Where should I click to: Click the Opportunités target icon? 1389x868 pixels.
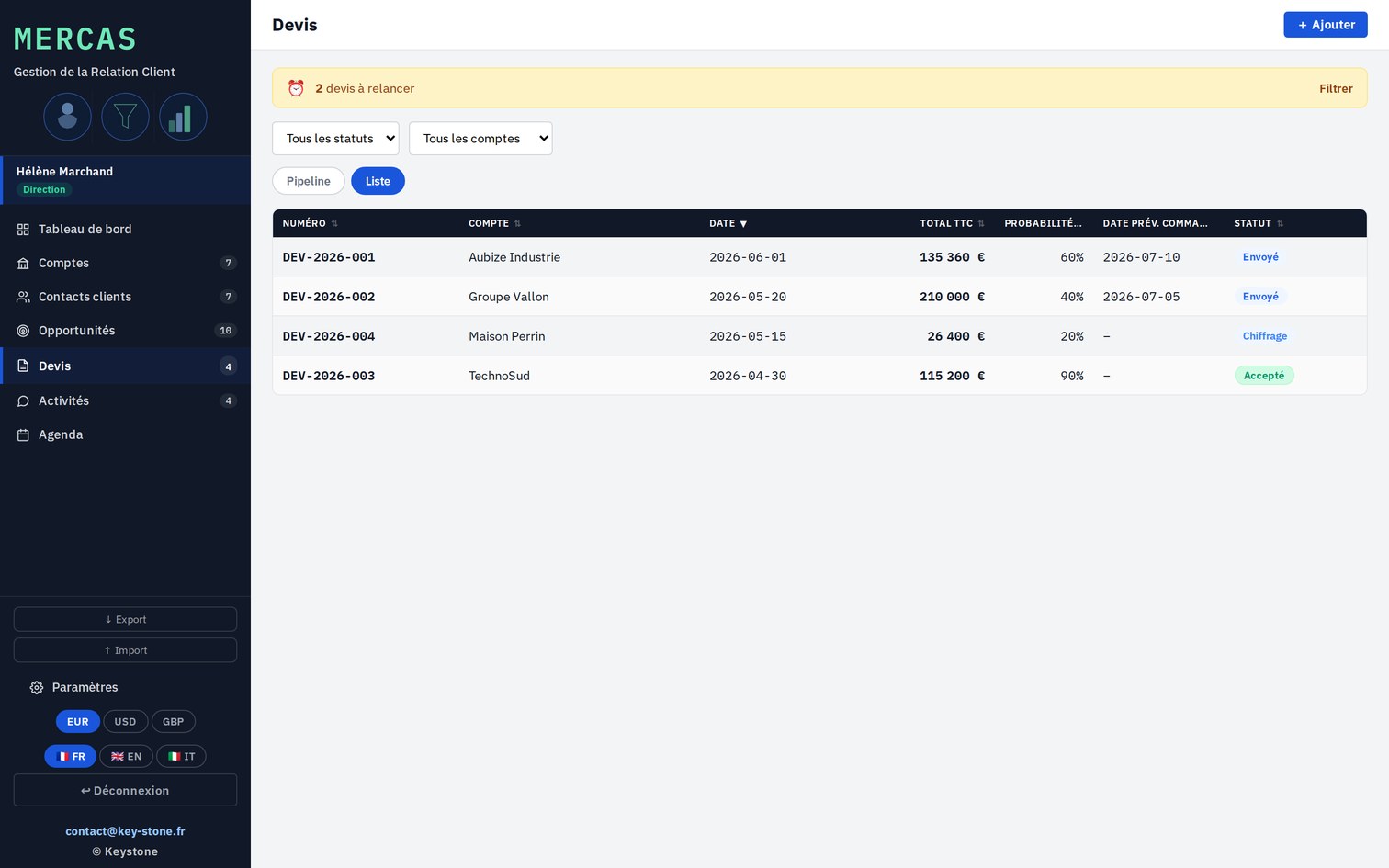tap(23, 331)
